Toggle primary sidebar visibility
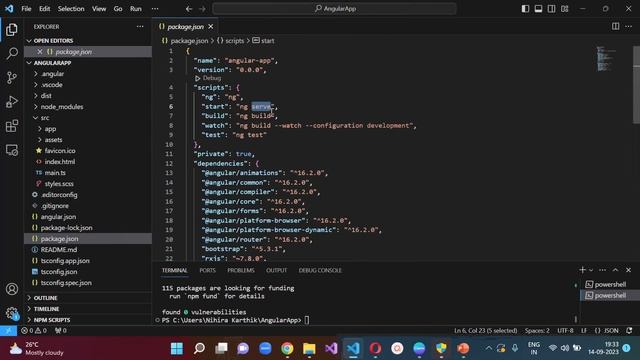The width and height of the screenshot is (640, 360). [x=525, y=9]
